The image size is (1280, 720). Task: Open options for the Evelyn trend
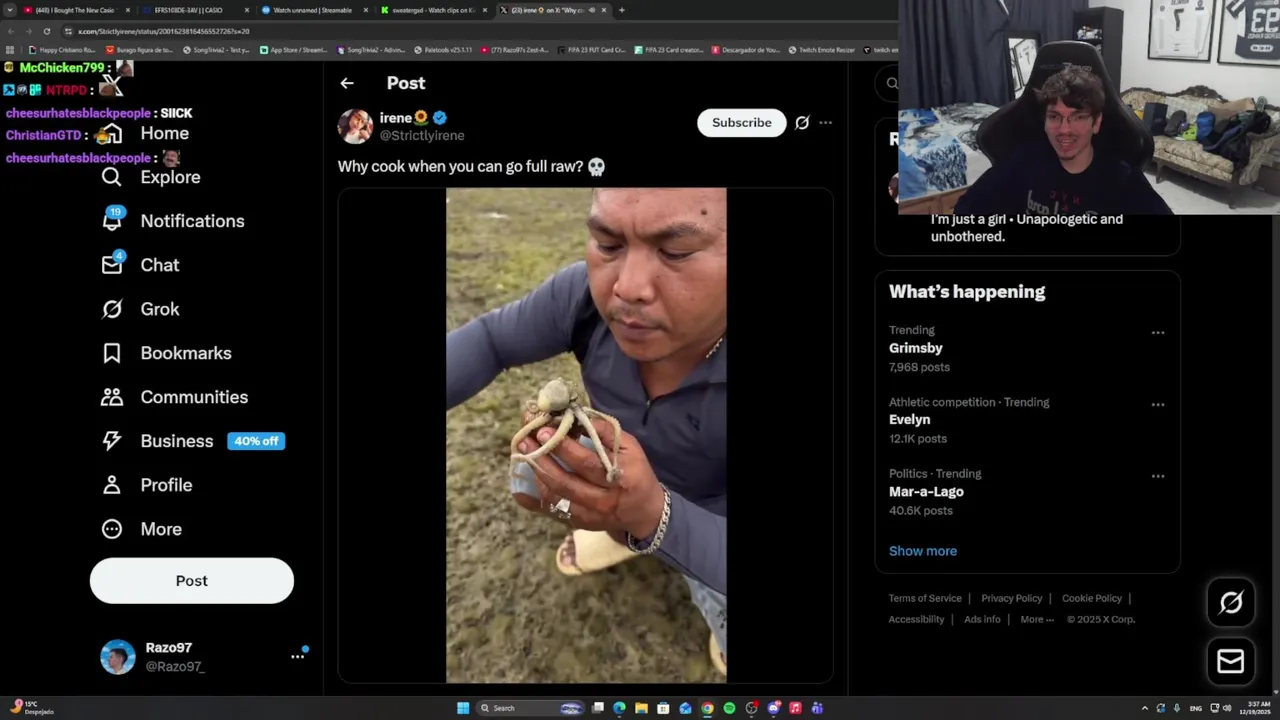(1158, 405)
